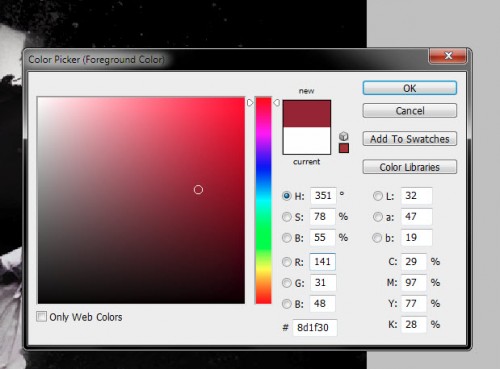The width and height of the screenshot is (500, 369).
Task: Select the R red radio button
Action: pyautogui.click(x=286, y=262)
